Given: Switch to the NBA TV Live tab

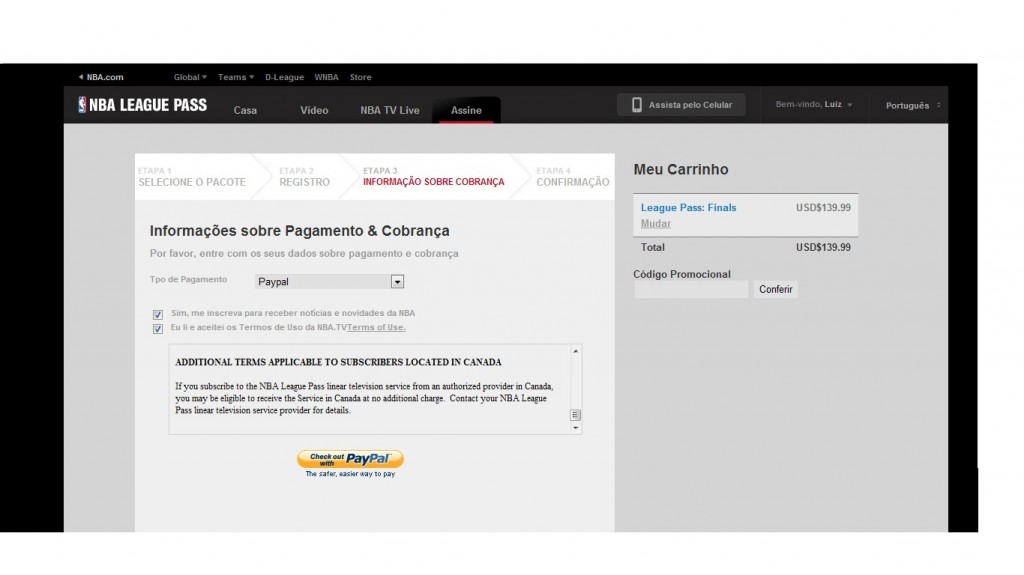Looking at the screenshot, I should (x=390, y=110).
